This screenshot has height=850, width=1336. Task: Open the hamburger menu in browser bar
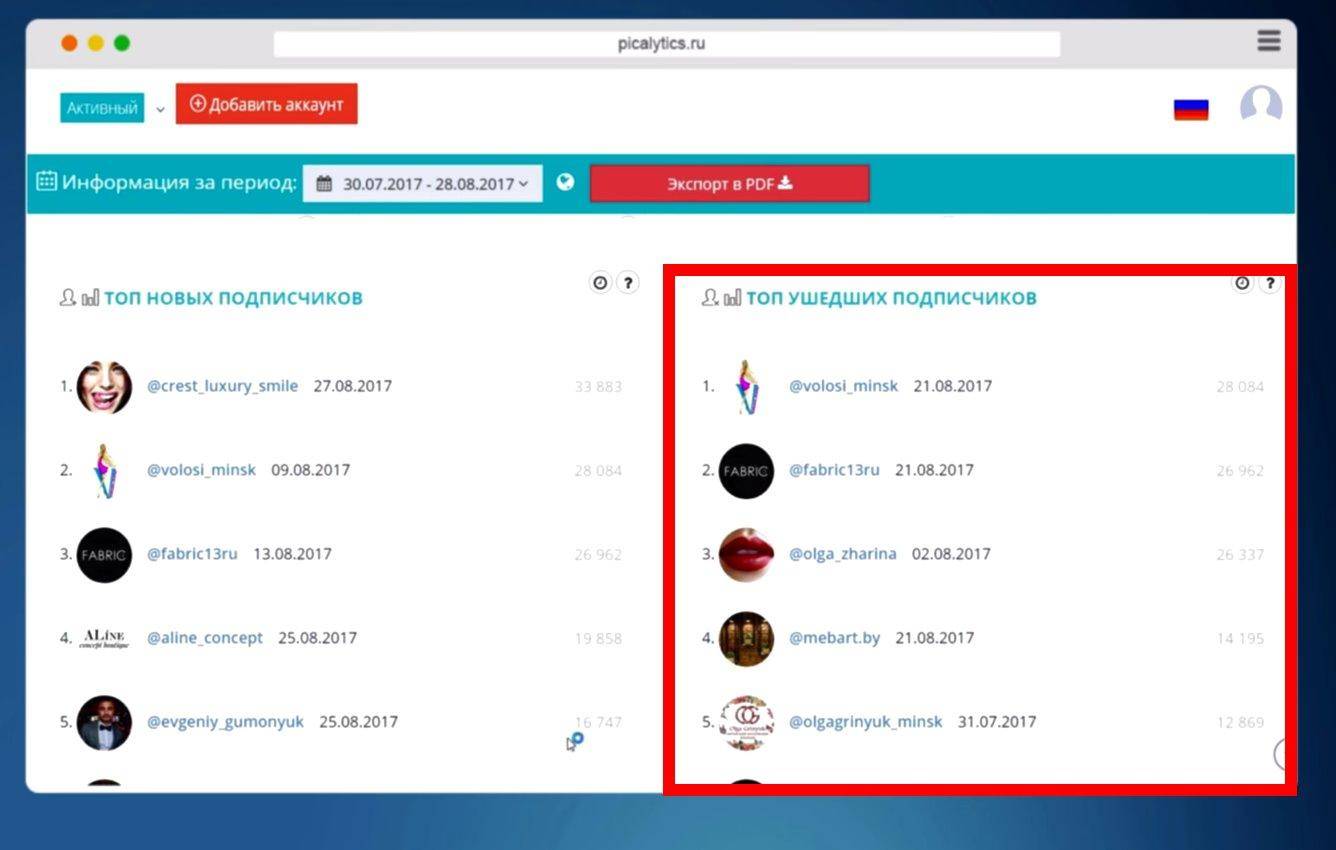click(1268, 41)
